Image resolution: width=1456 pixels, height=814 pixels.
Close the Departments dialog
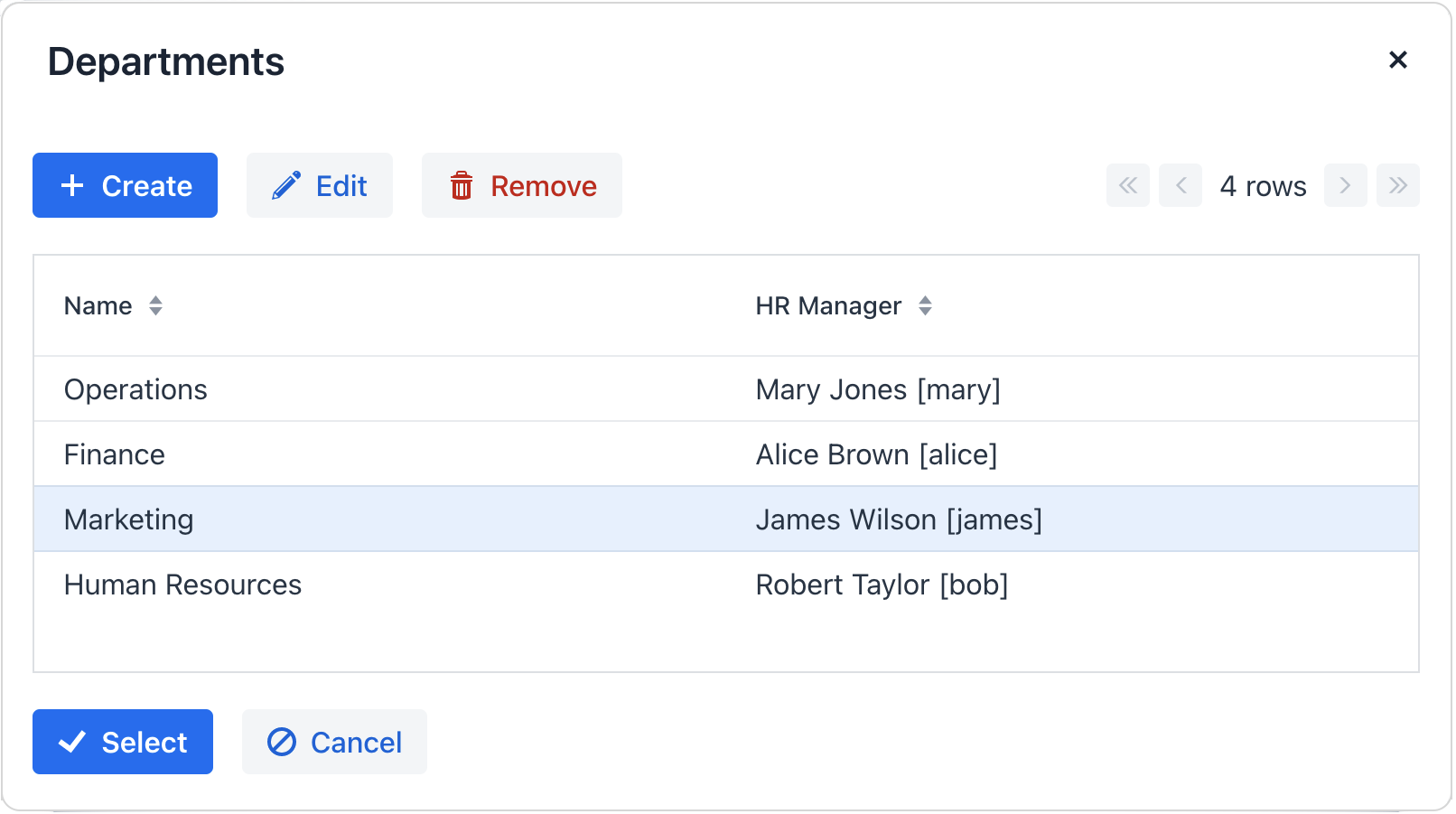[x=1397, y=60]
